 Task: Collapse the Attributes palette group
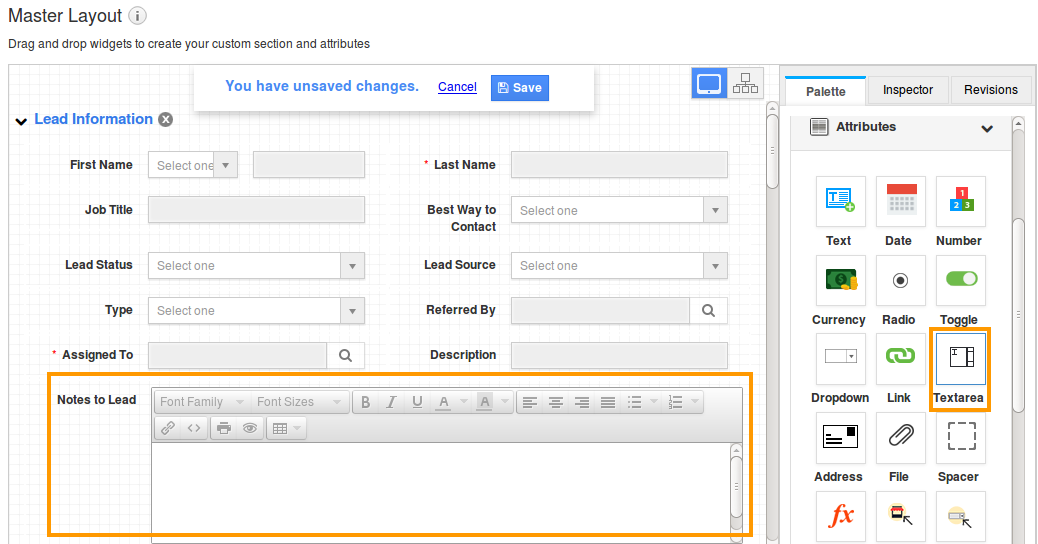[x=986, y=128]
